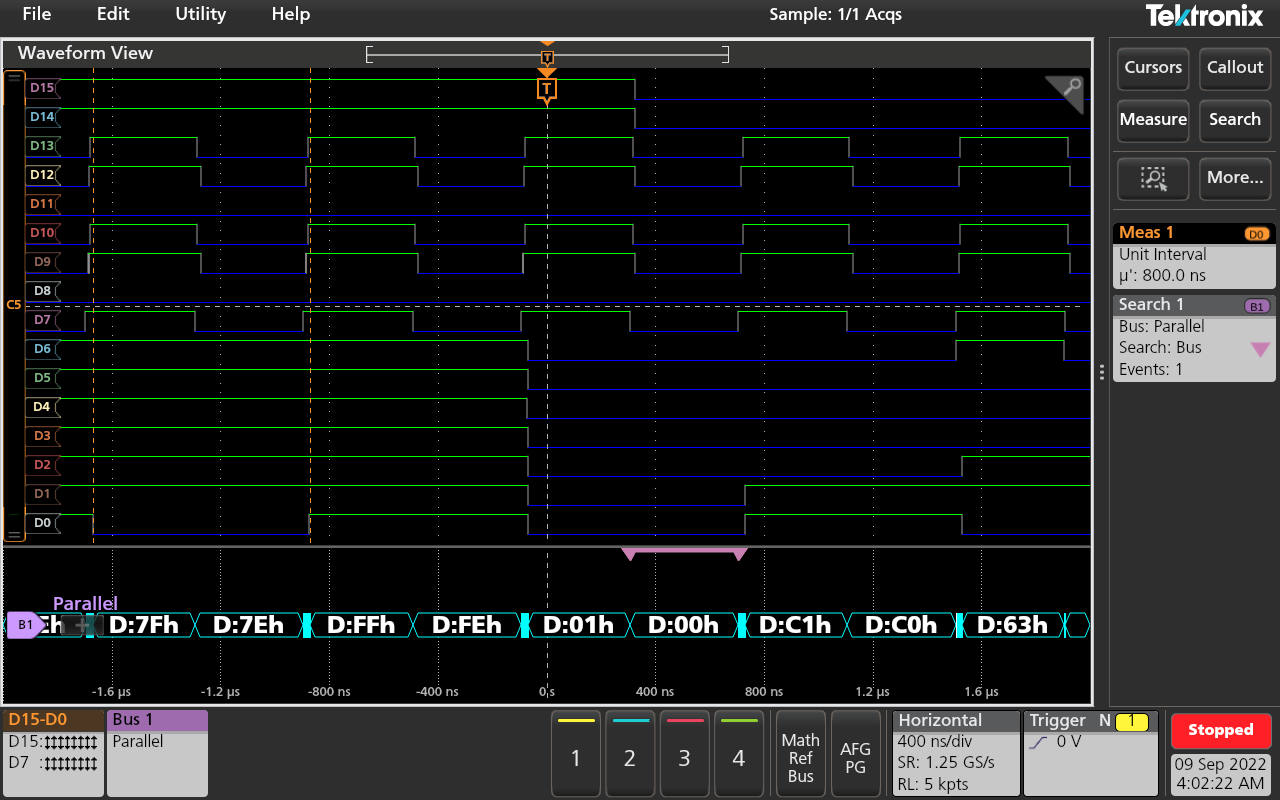Click the D15 digital channel label

tap(42, 88)
